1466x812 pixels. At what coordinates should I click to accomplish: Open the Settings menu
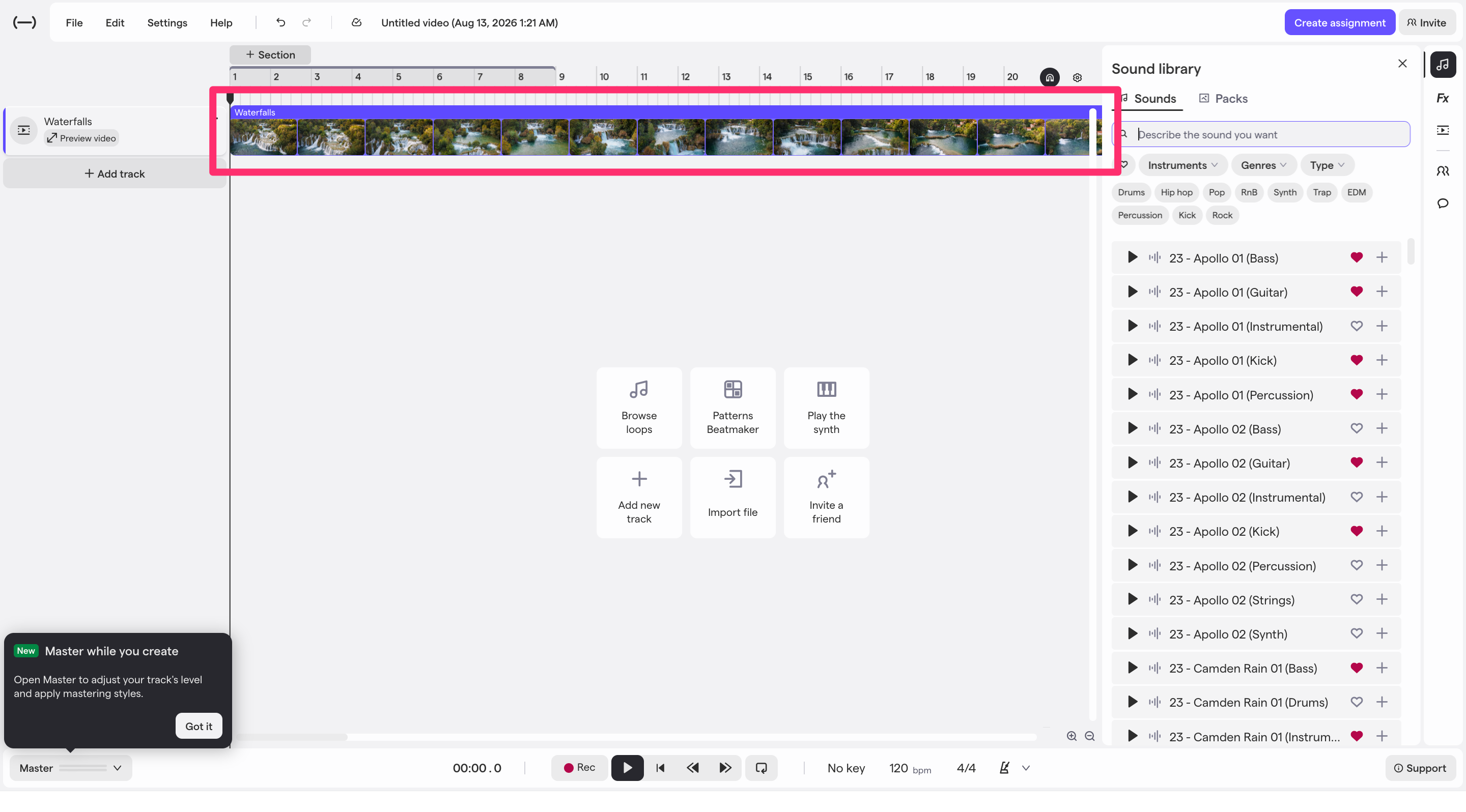coord(167,23)
